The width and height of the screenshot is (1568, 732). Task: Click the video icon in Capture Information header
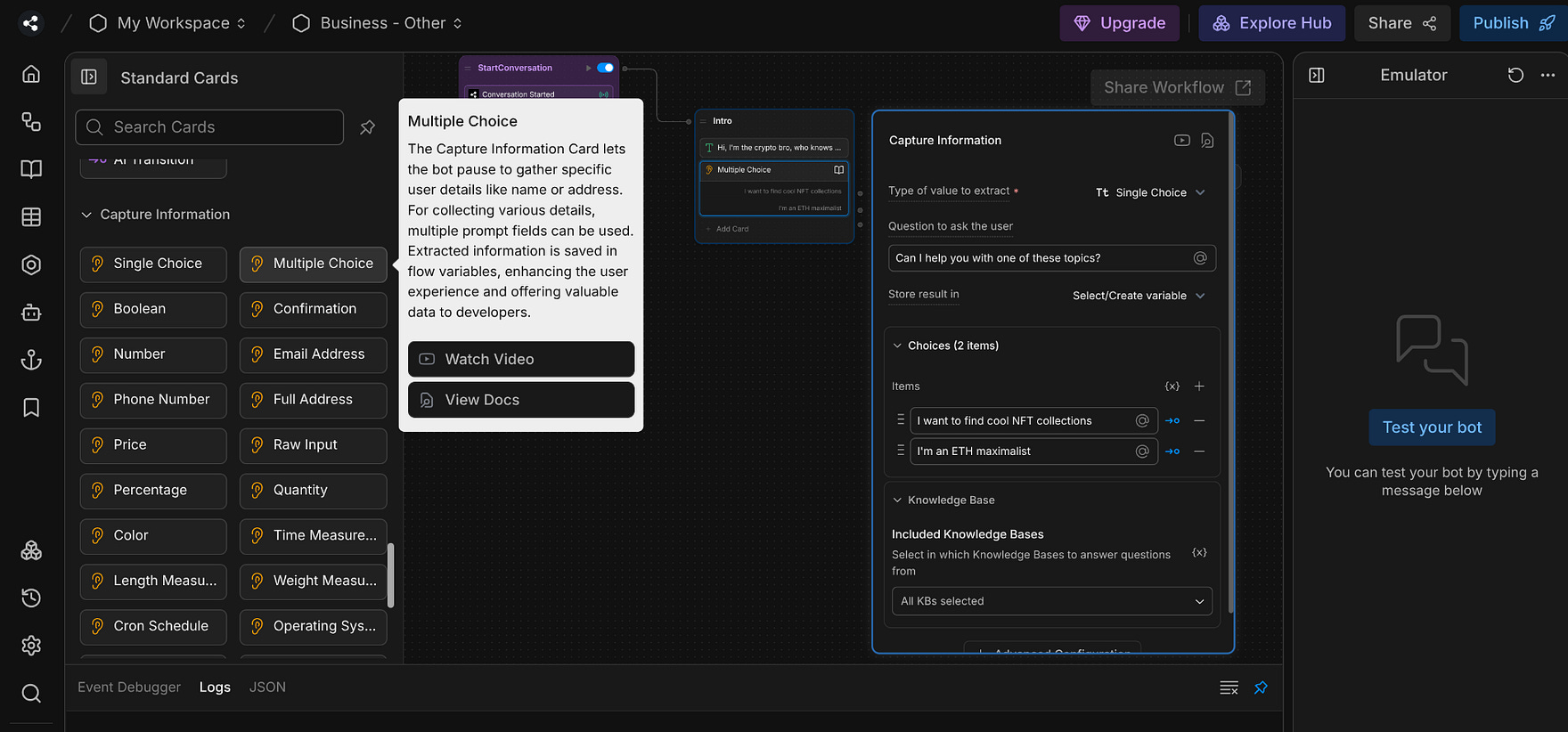click(x=1182, y=140)
